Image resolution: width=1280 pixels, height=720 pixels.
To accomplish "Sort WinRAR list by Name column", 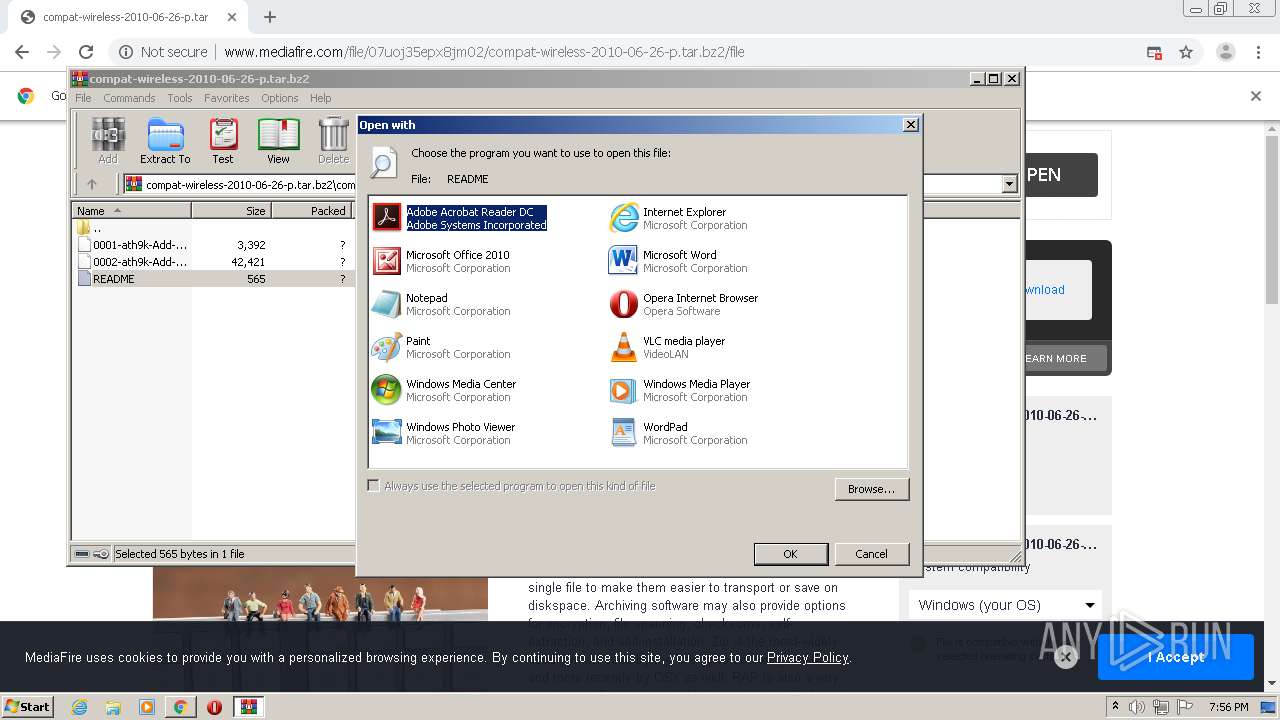I will (131, 211).
